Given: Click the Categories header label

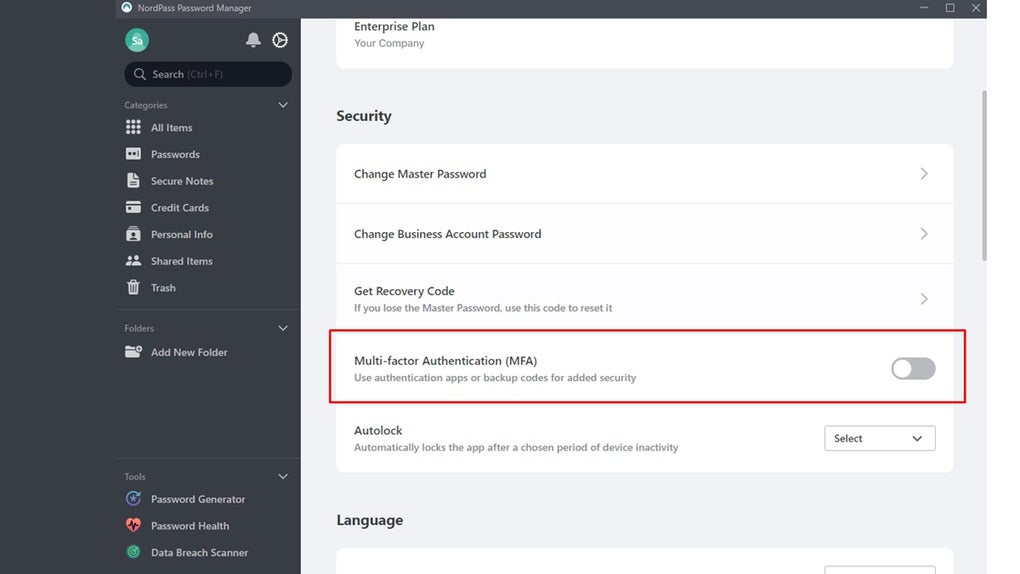Looking at the screenshot, I should (146, 105).
